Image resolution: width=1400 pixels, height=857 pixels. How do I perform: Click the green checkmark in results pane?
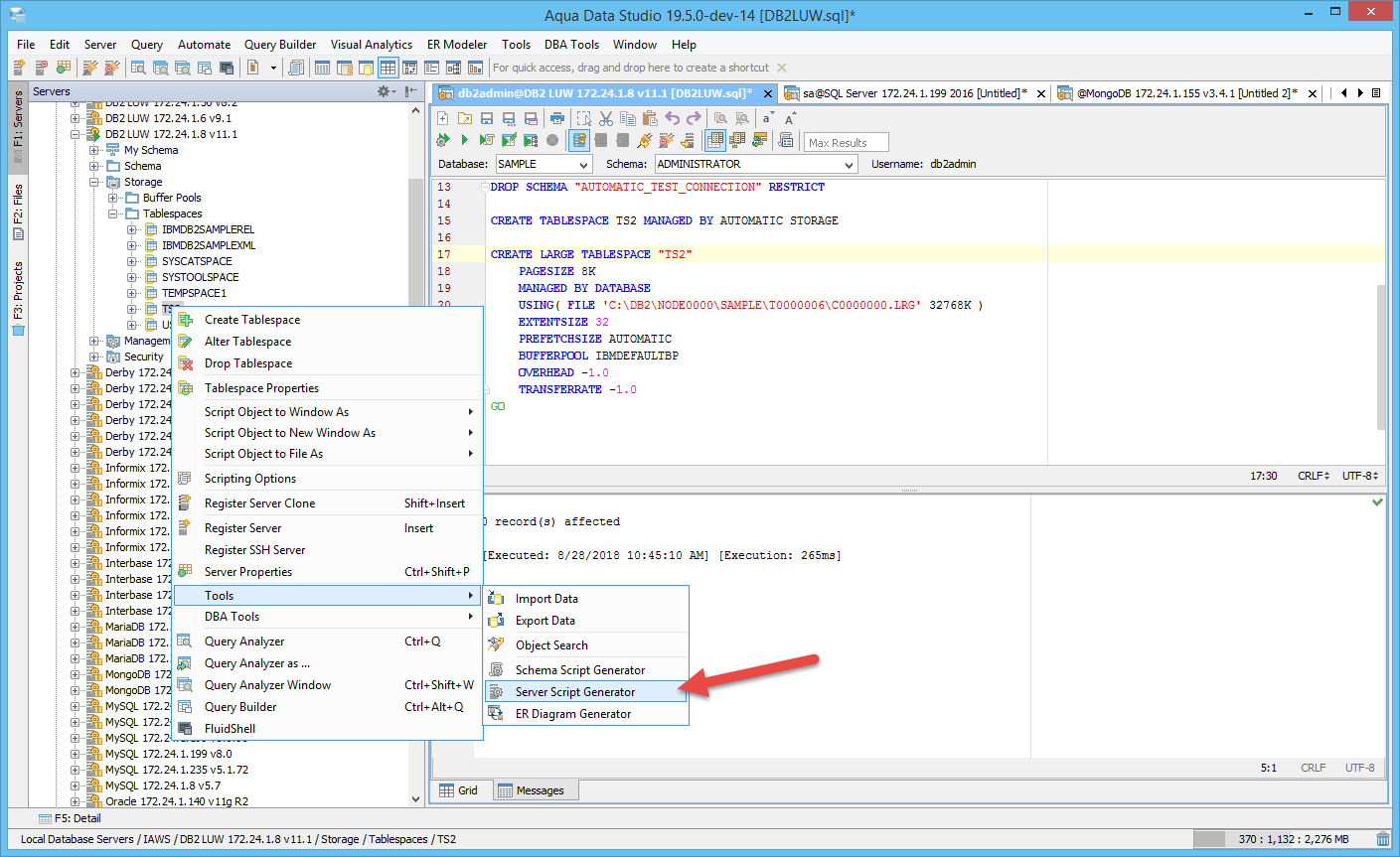click(x=1377, y=502)
